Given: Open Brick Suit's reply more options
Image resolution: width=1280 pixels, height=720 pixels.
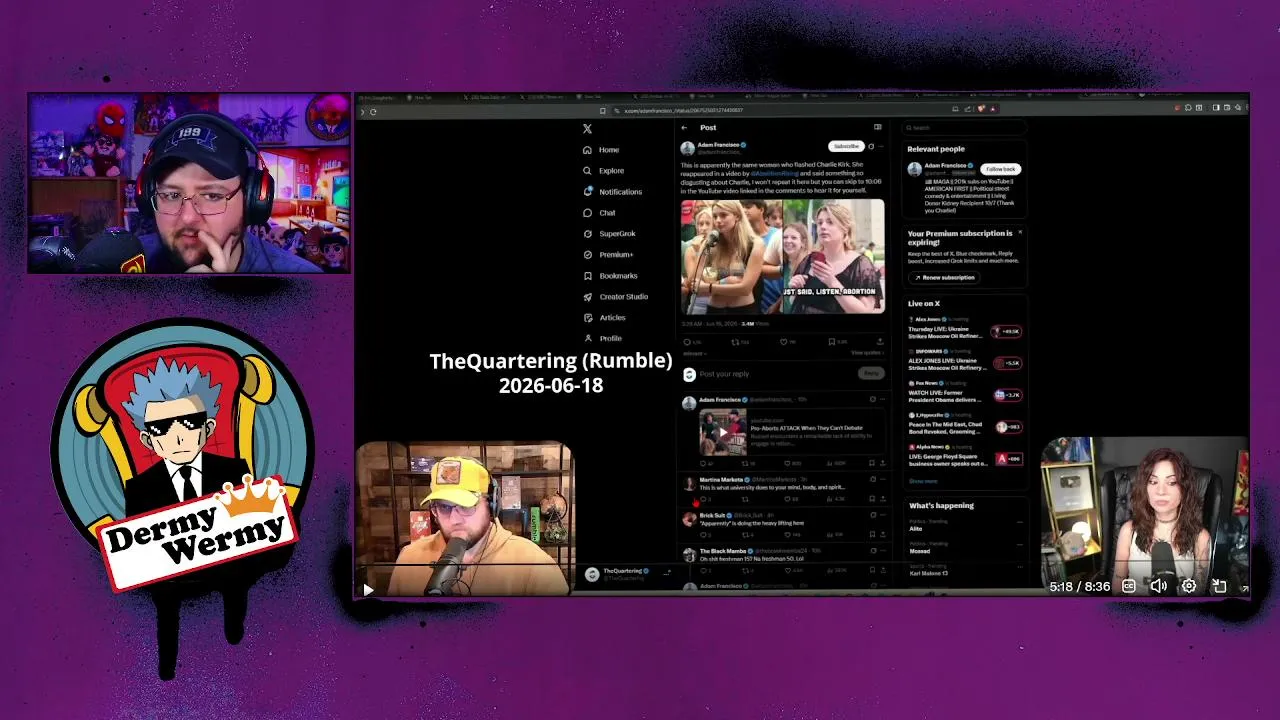Looking at the screenshot, I should click(882, 515).
